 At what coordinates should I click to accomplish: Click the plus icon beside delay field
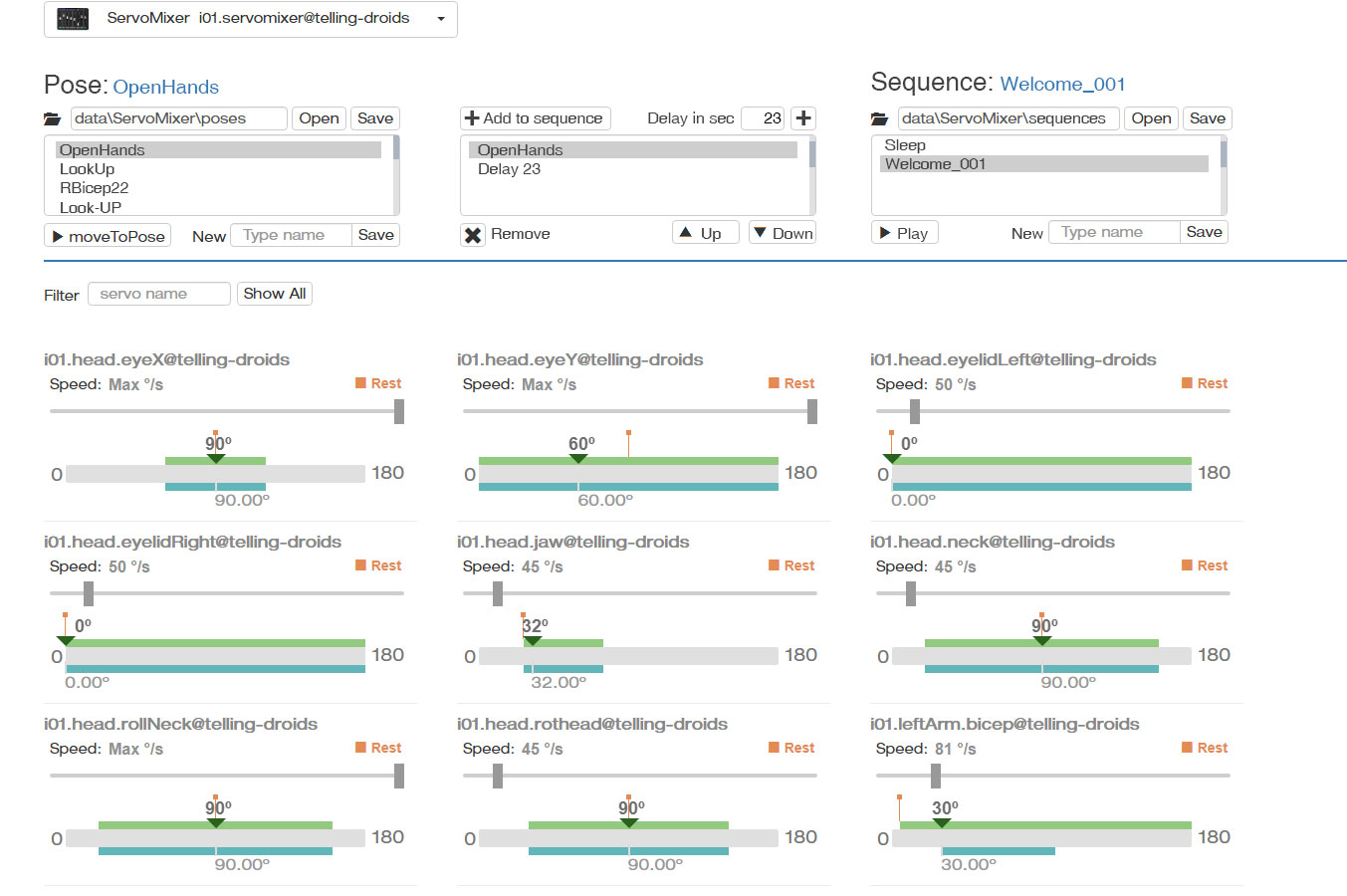point(803,117)
